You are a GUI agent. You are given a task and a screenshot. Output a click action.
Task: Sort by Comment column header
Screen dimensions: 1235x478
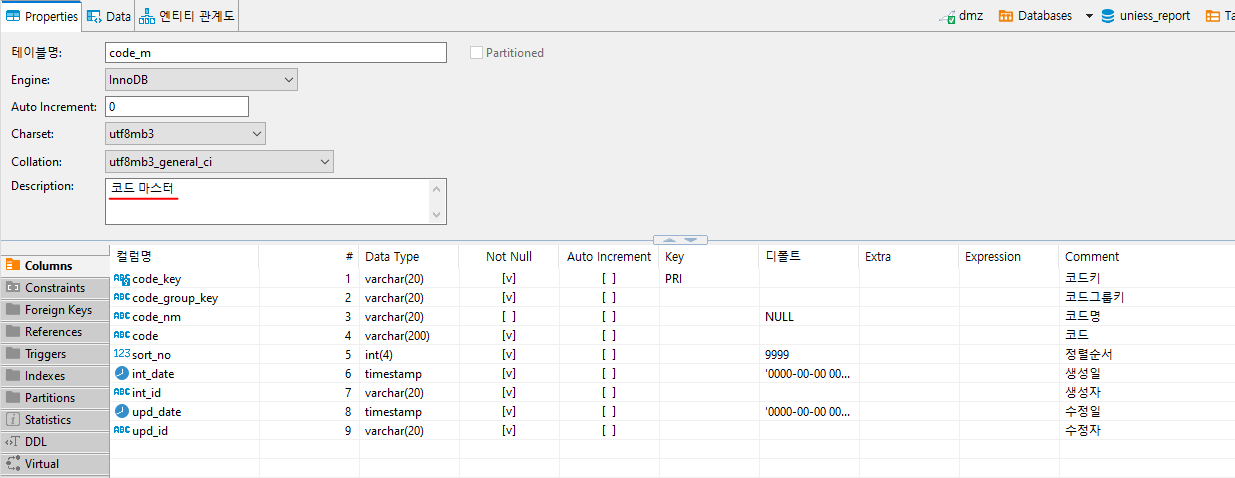tap(1149, 257)
